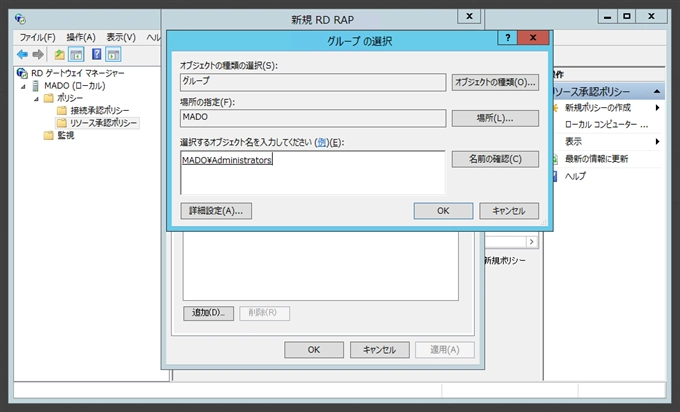Viewport: 680px width, 412px height.
Task: Click 最新の情報に更新 action
Action: (x=596, y=159)
